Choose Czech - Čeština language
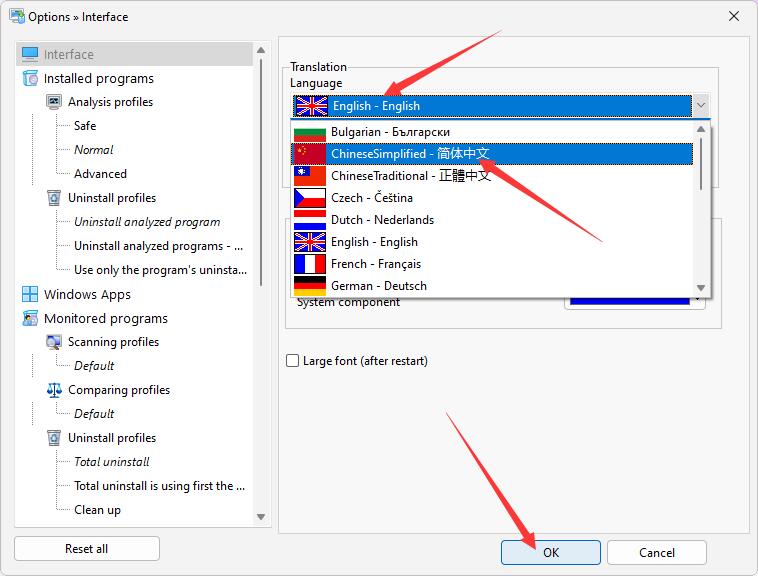The image size is (758, 576). (x=492, y=198)
